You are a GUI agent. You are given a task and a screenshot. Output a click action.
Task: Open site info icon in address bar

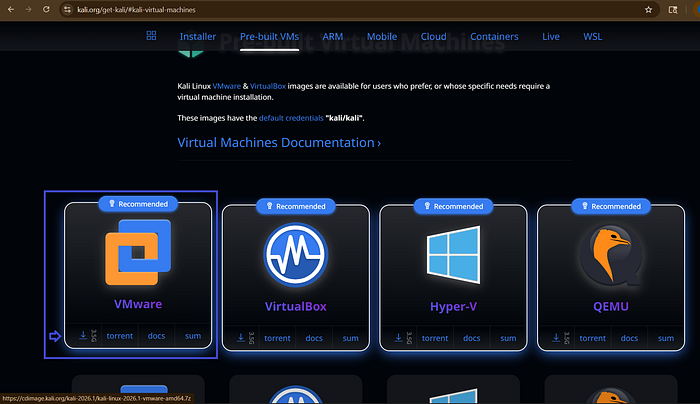(67, 9)
